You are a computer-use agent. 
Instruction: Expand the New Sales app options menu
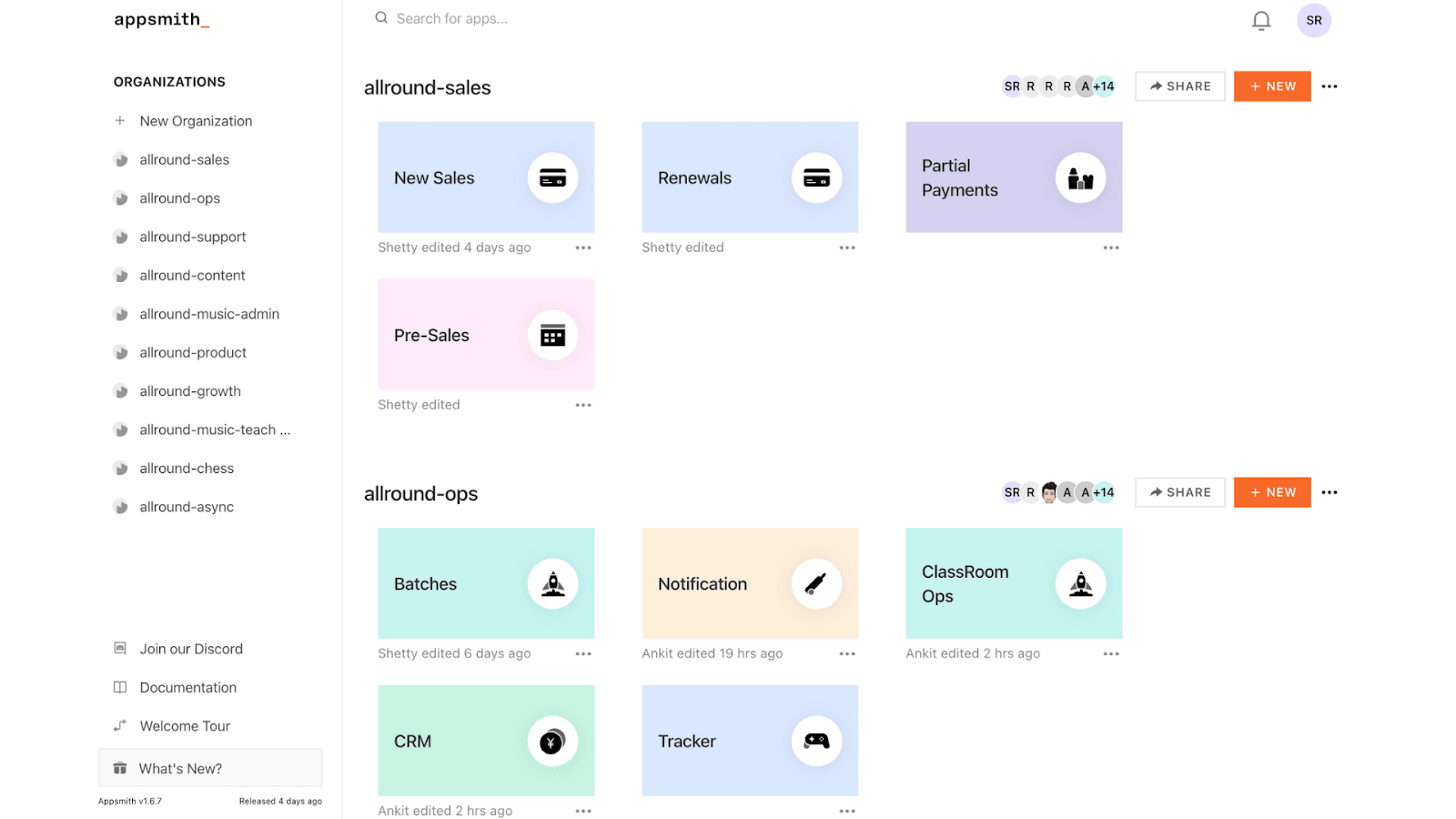583,248
